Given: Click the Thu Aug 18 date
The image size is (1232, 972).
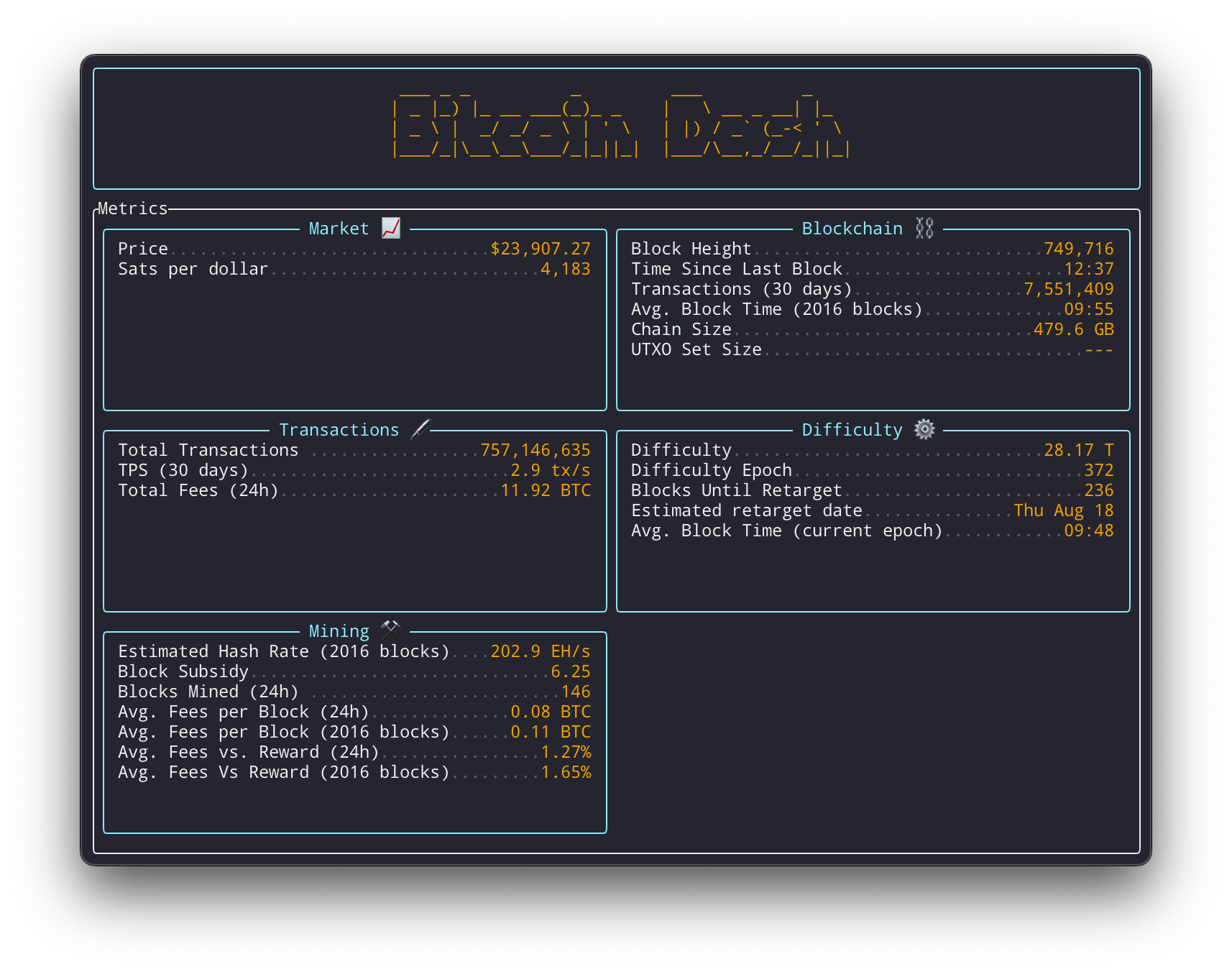Looking at the screenshot, I should pos(1064,510).
